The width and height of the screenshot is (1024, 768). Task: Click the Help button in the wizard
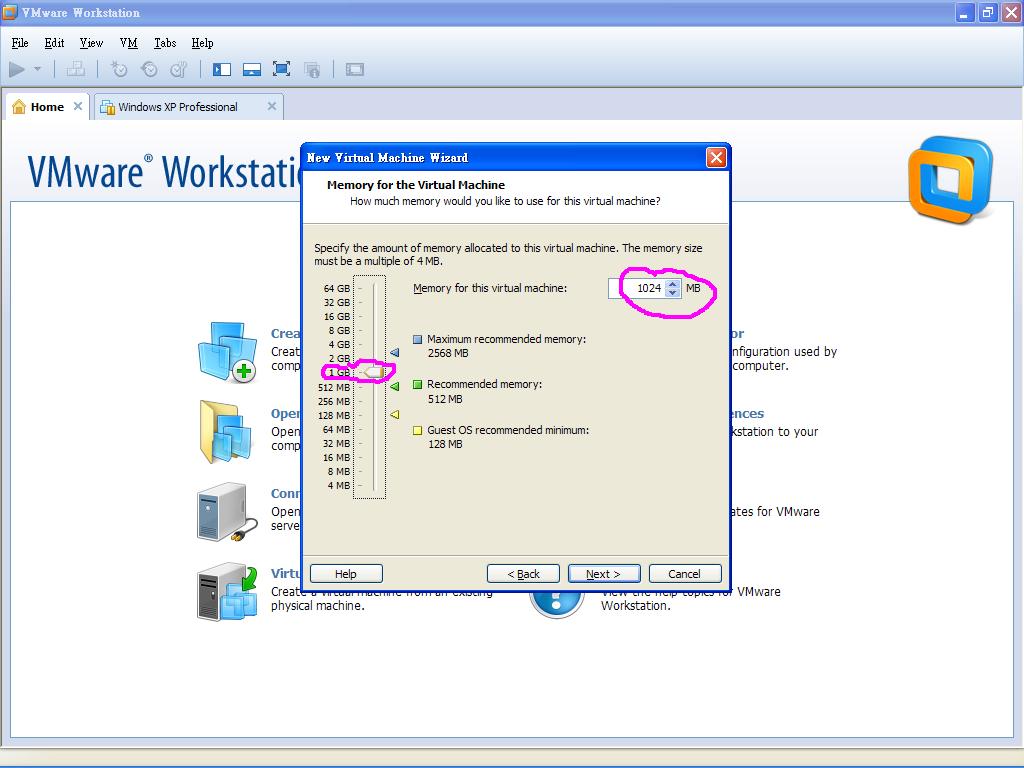tap(346, 573)
